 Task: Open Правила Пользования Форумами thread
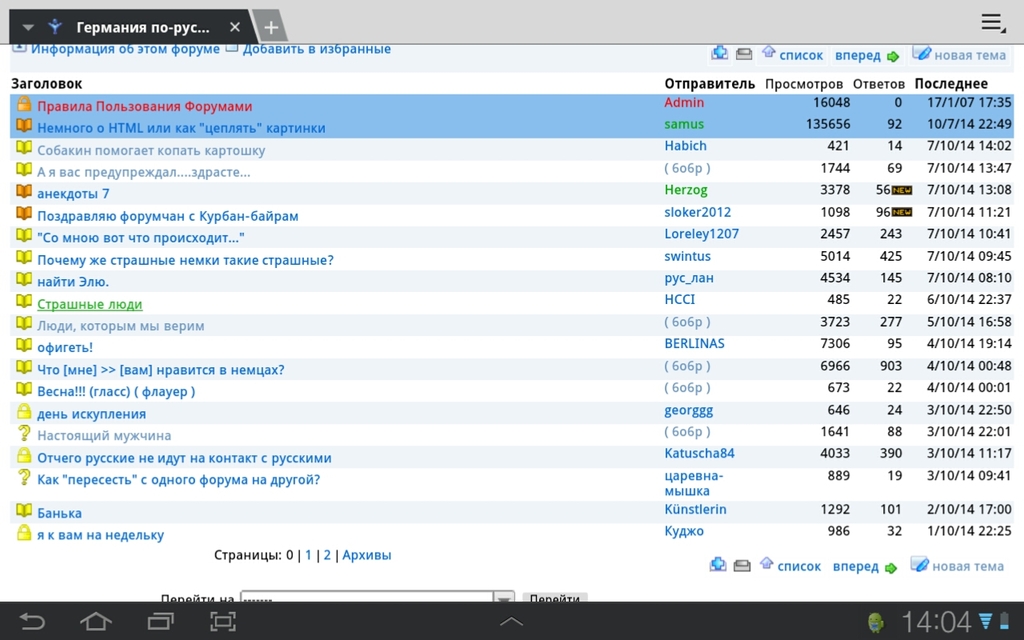pos(144,106)
